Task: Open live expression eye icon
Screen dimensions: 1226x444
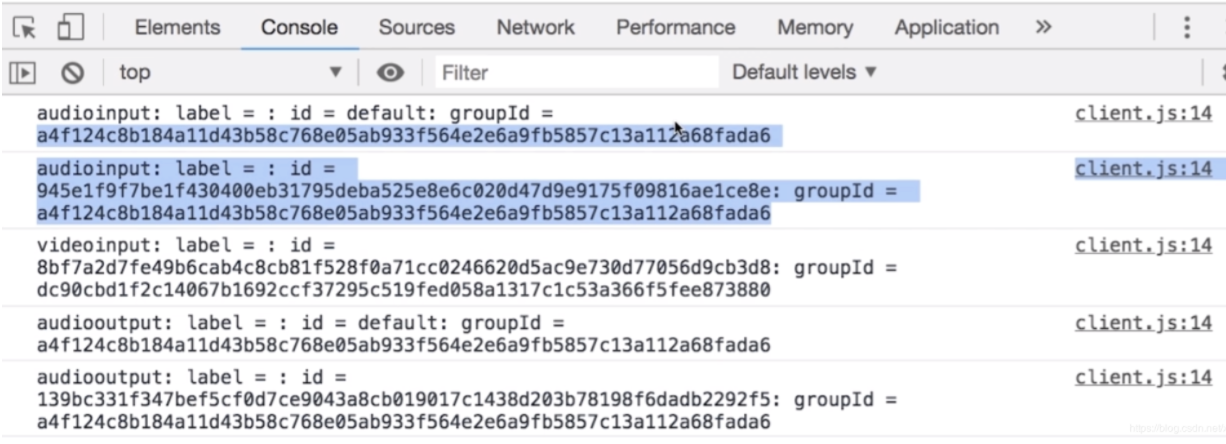Action: point(390,72)
